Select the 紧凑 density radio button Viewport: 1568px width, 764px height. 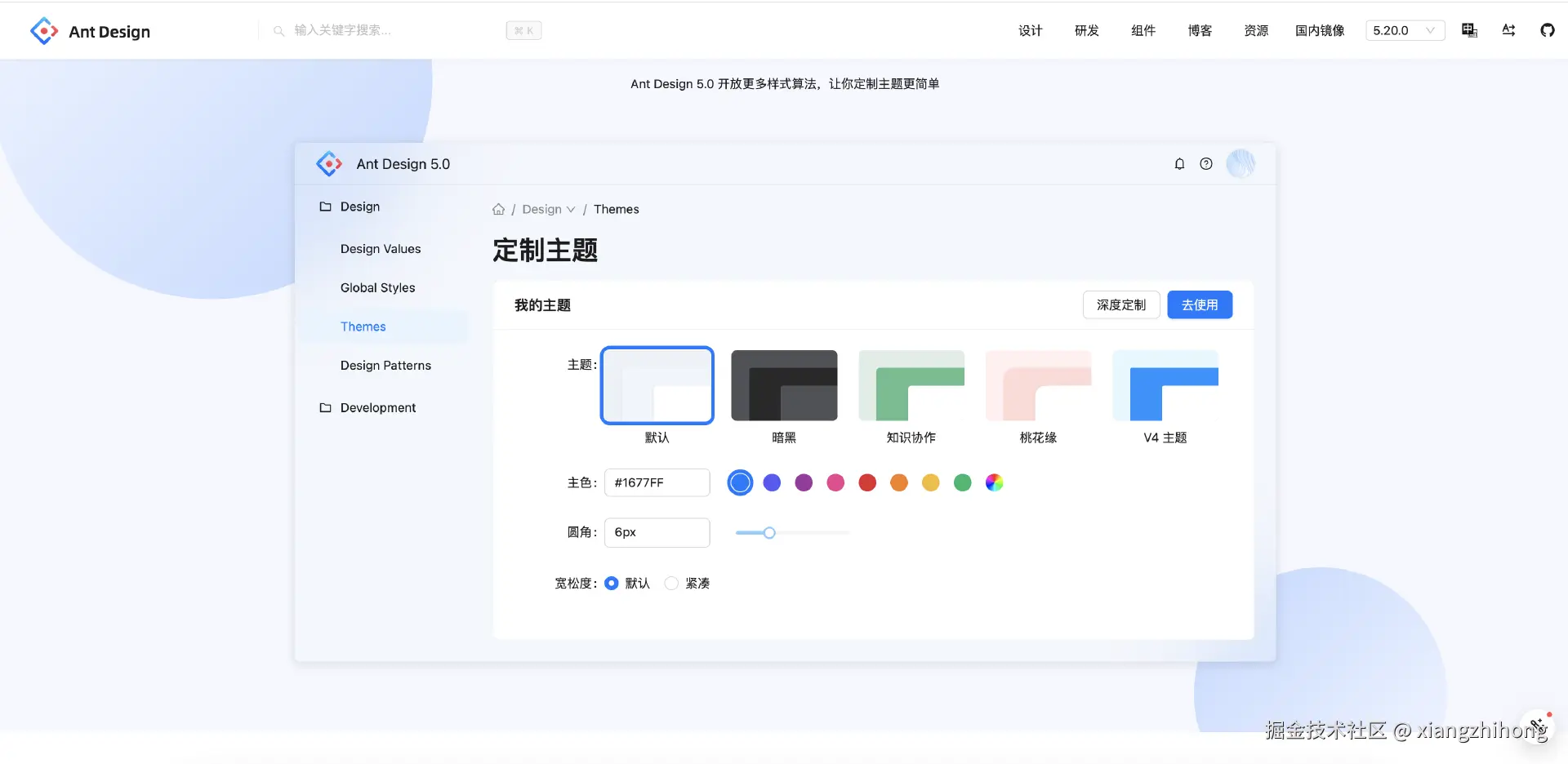[x=671, y=583]
